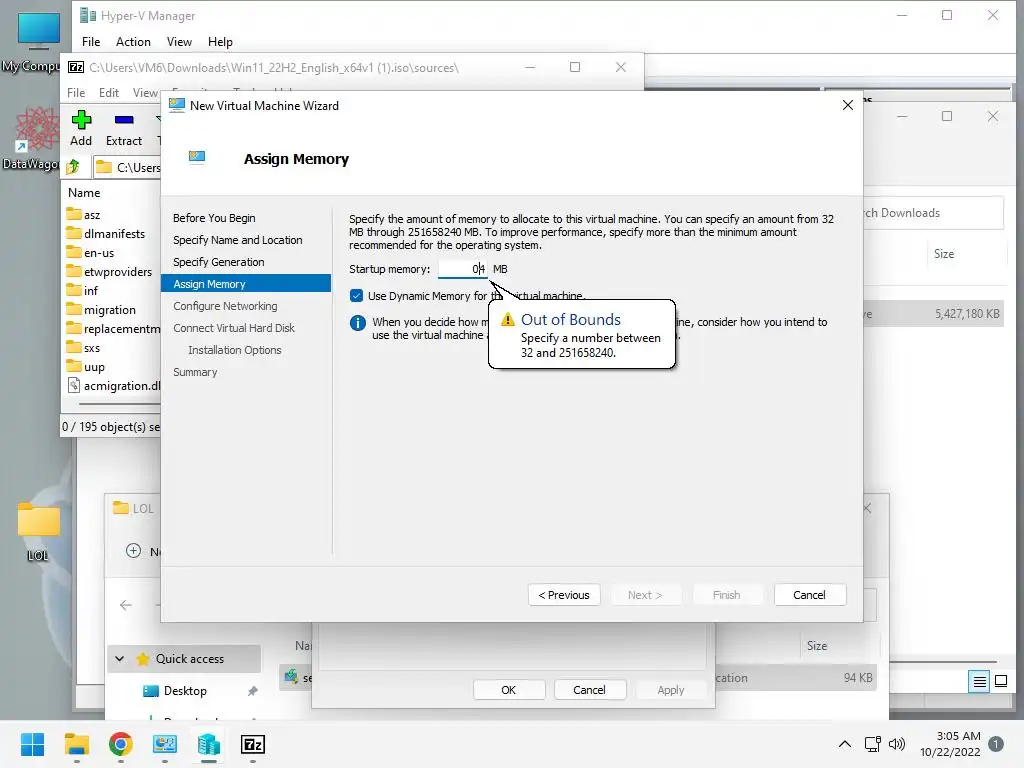Screen dimensions: 1024x768
Task: Click Cancel in the New Virtual Machine Wizard
Action: [810, 595]
